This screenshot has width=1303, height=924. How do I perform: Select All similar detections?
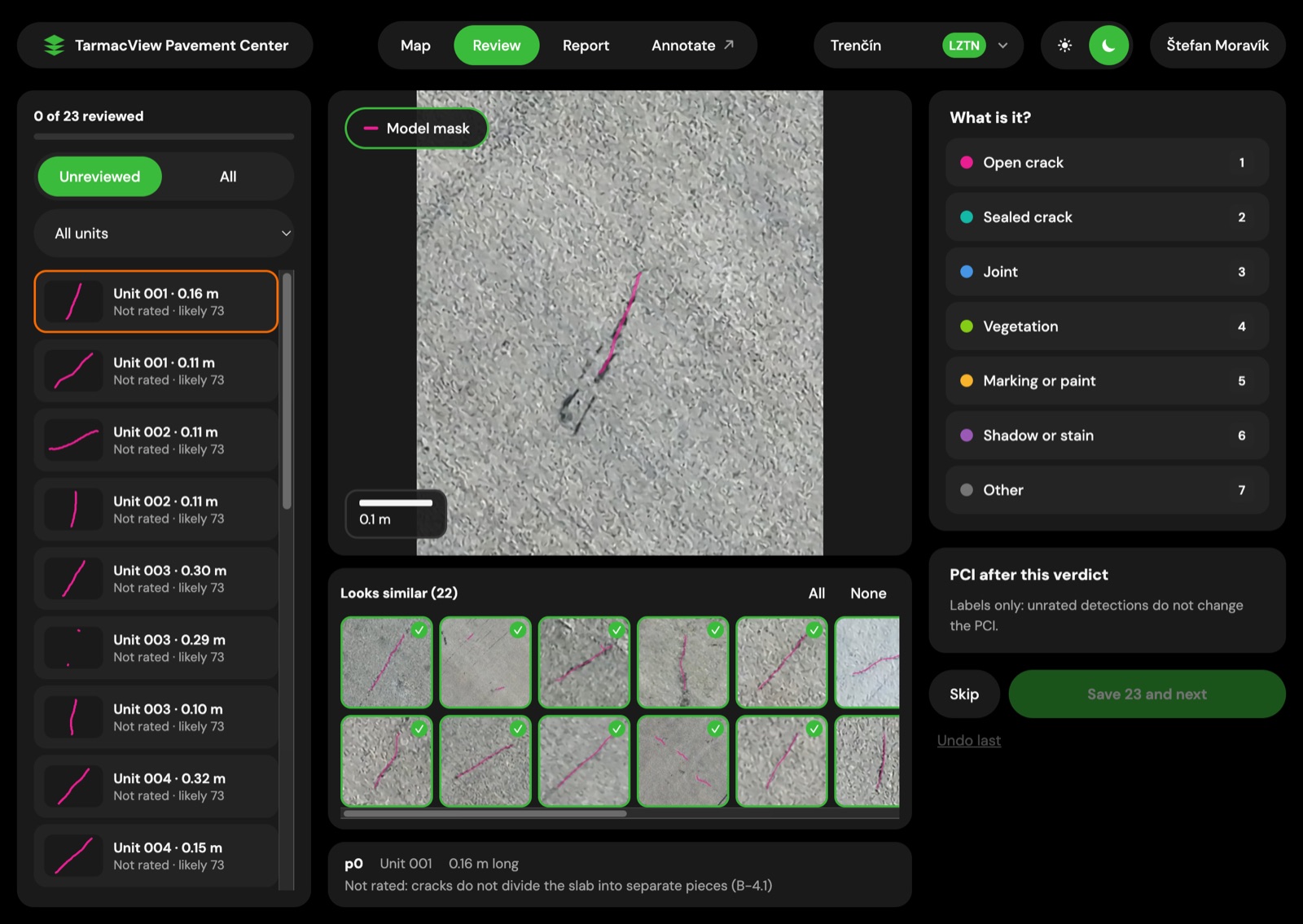(817, 593)
